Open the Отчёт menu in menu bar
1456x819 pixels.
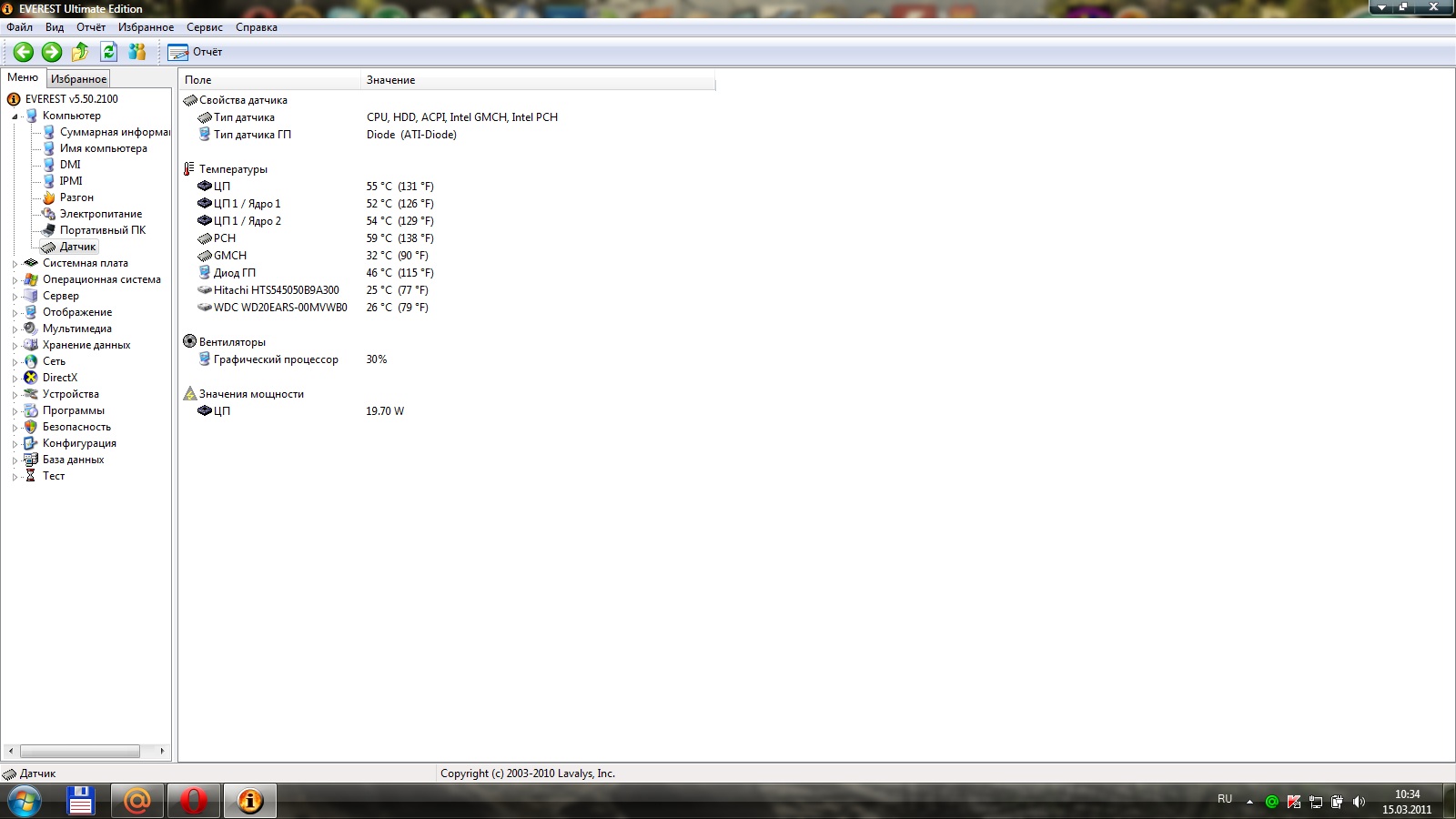click(x=91, y=27)
